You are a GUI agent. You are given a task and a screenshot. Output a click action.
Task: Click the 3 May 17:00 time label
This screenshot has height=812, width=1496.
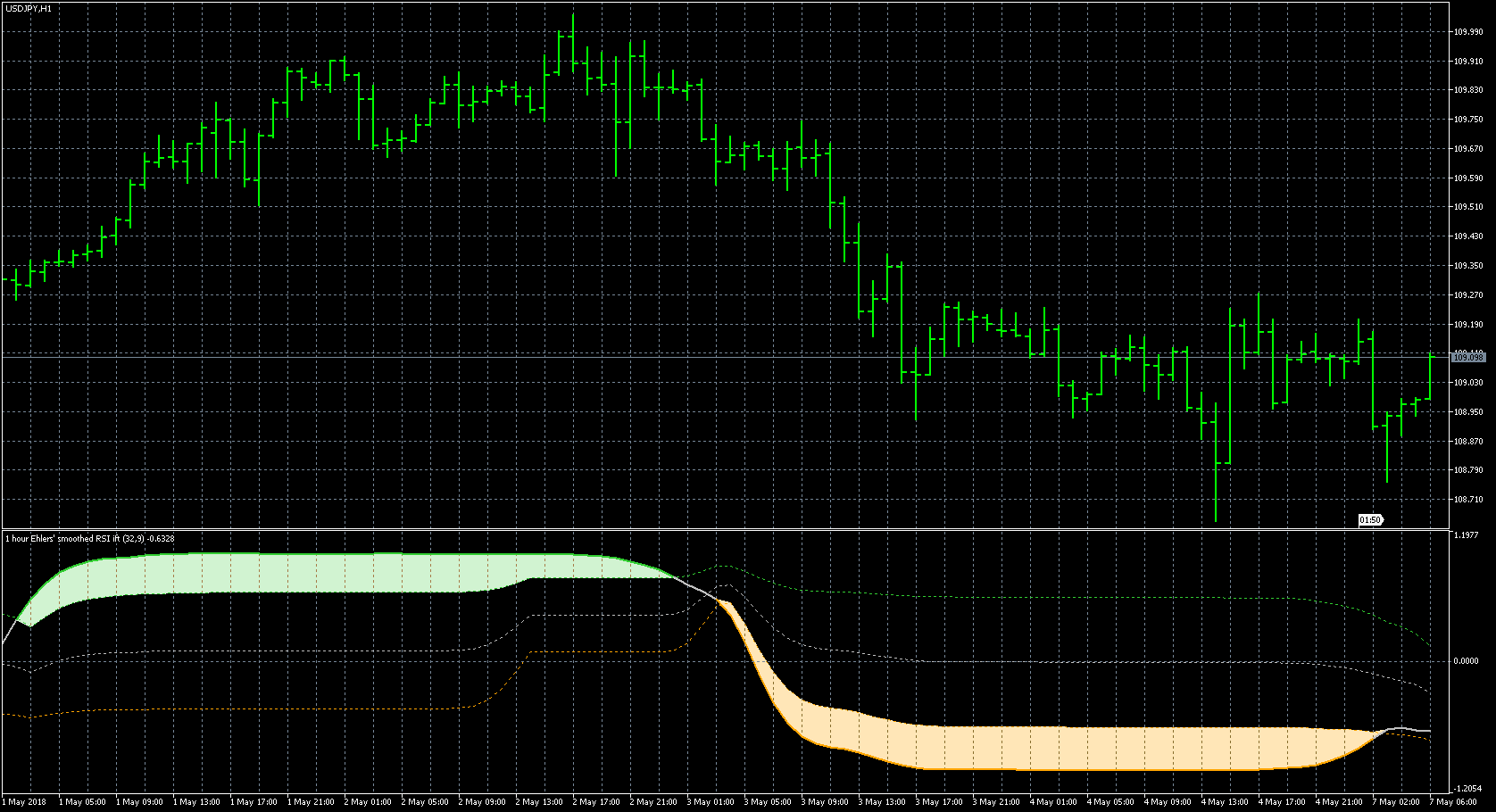click(939, 802)
